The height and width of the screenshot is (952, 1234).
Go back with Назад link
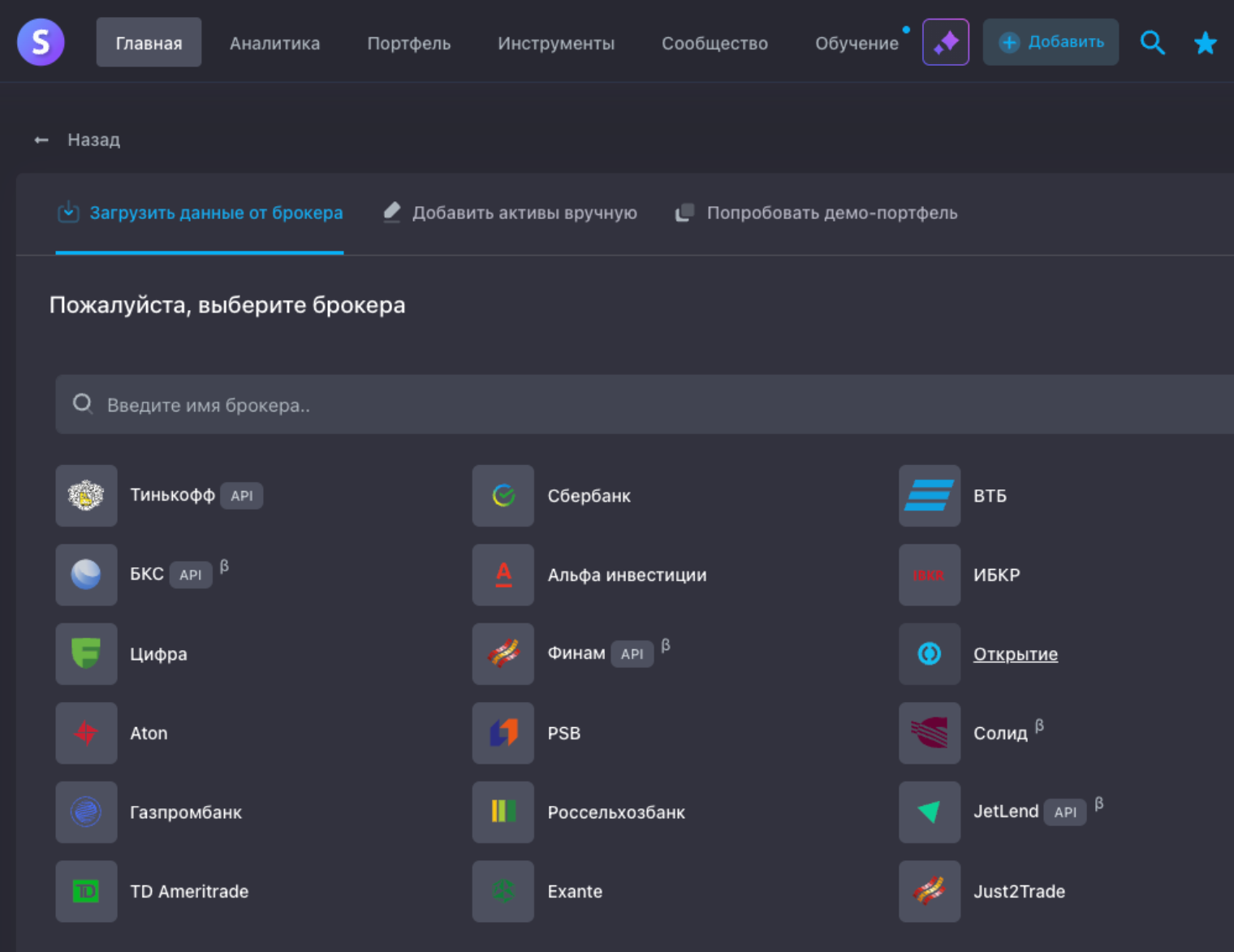pyautogui.click(x=93, y=140)
